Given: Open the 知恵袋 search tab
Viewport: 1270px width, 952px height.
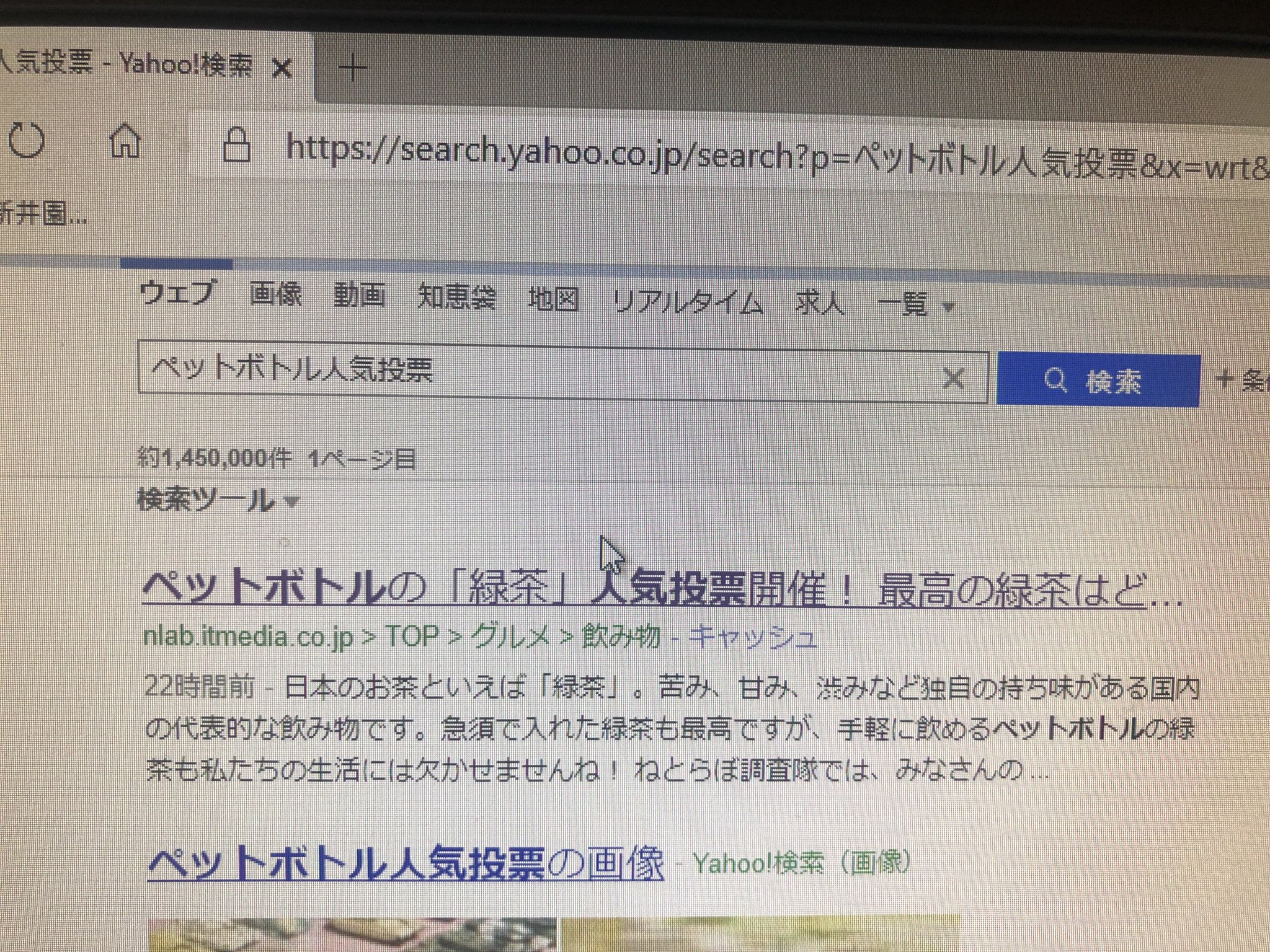Looking at the screenshot, I should point(456,297).
